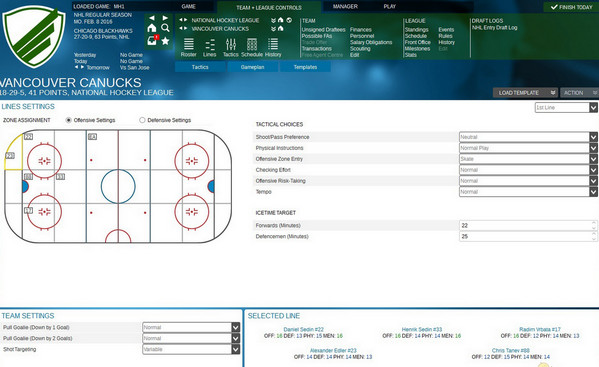Click the green shield team logo
The height and width of the screenshot is (367, 599).
34,36
